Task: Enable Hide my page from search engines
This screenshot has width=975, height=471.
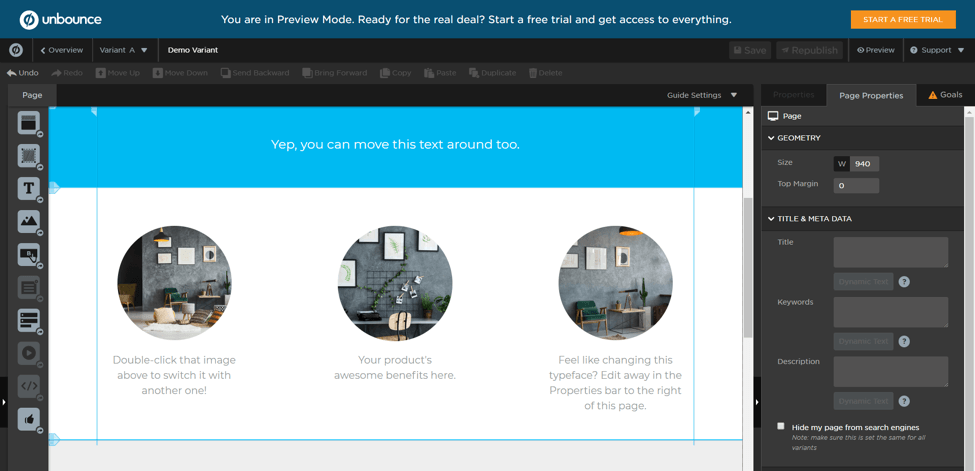Action: [x=781, y=427]
